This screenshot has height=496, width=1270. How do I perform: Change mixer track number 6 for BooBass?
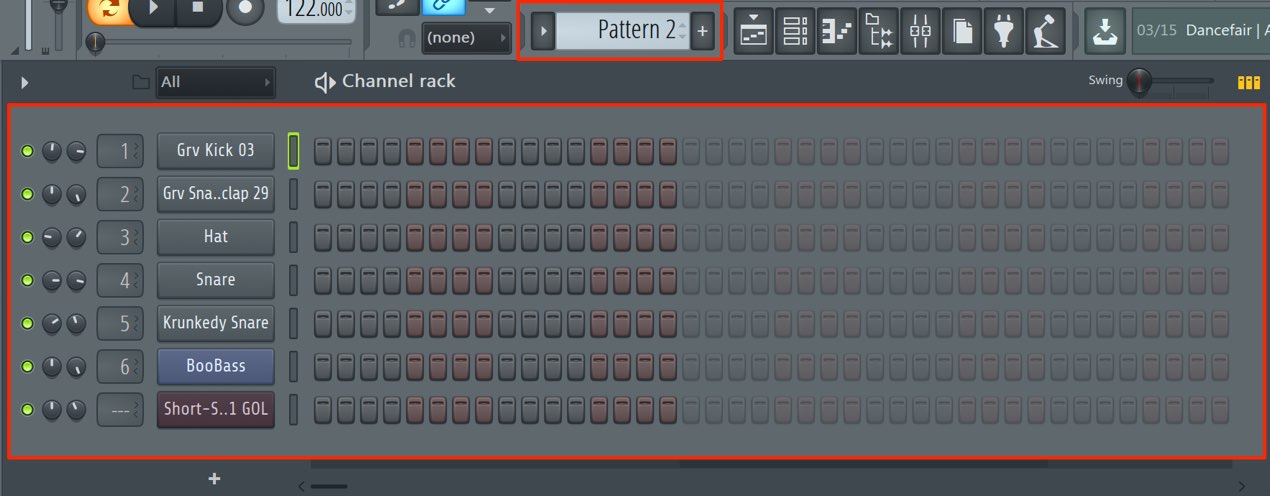click(120, 366)
